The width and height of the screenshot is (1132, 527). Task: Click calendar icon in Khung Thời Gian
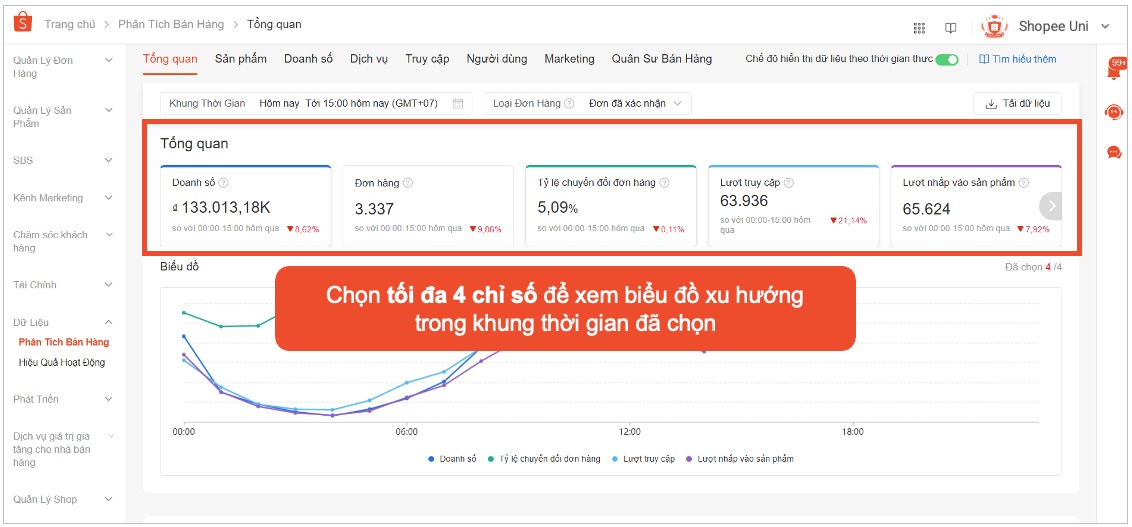(458, 103)
